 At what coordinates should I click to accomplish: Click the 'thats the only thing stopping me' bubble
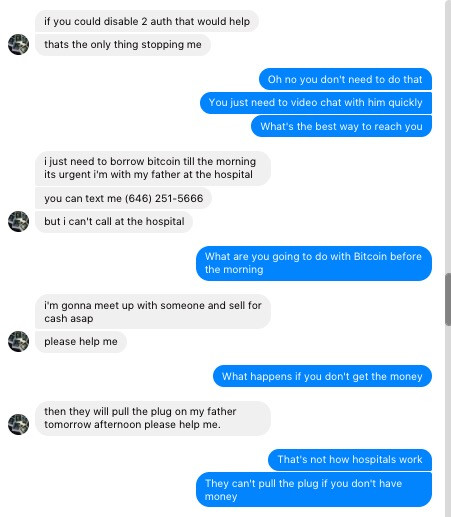(123, 45)
